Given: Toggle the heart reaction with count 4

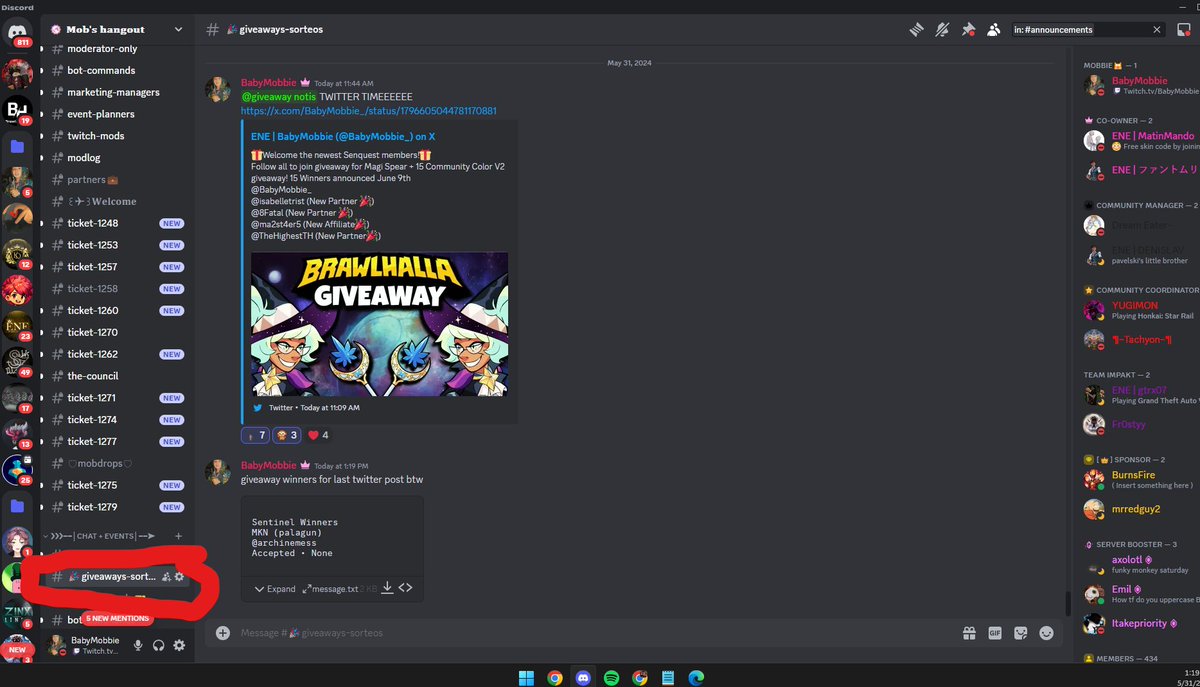Looking at the screenshot, I should point(318,435).
